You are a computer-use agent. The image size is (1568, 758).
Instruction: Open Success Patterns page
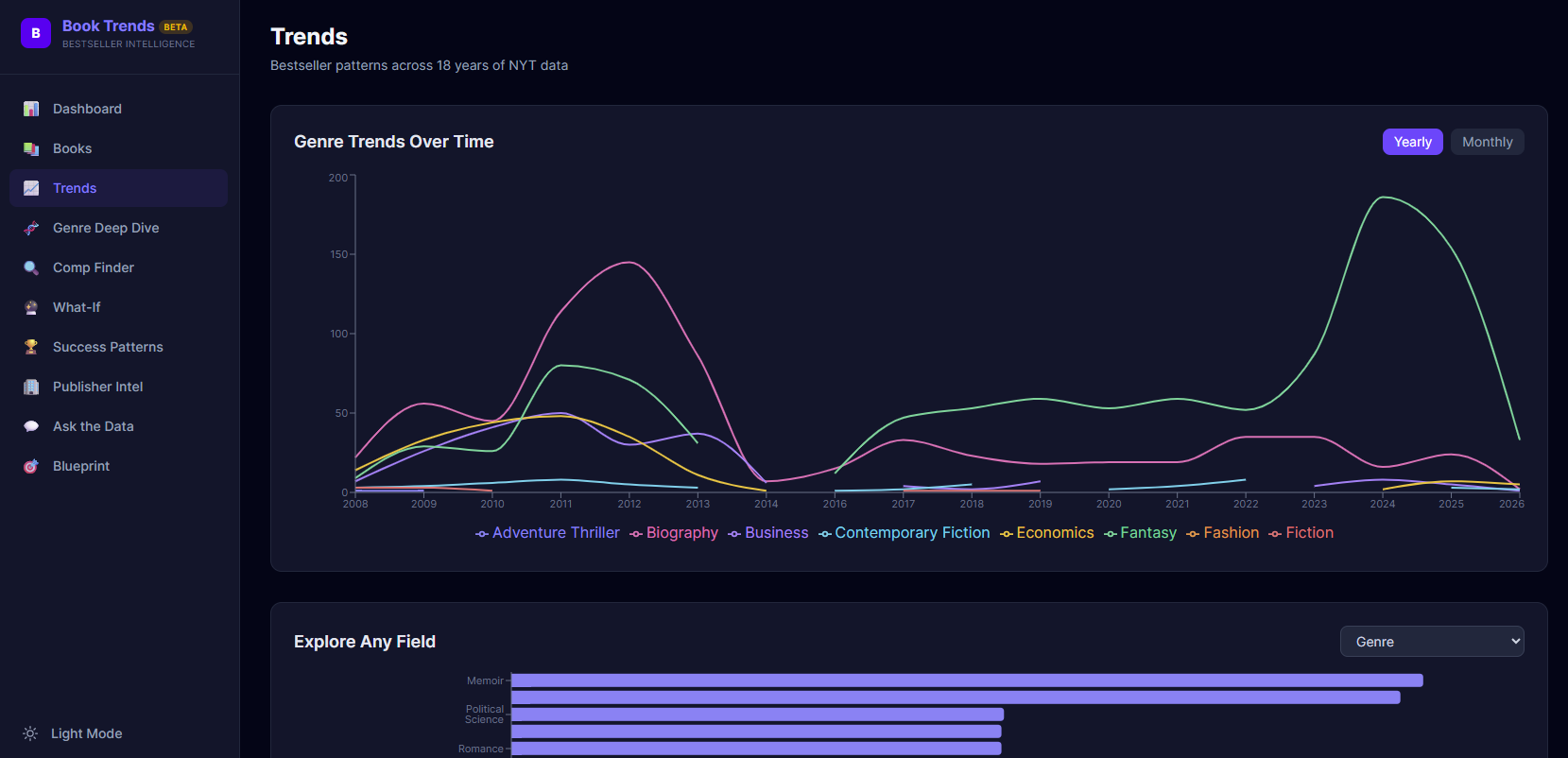click(118, 347)
